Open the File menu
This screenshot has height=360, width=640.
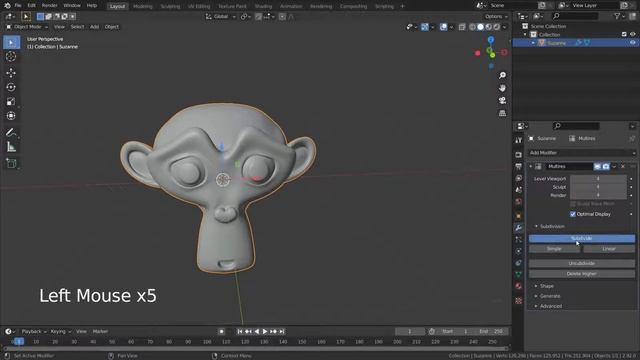click(18, 6)
